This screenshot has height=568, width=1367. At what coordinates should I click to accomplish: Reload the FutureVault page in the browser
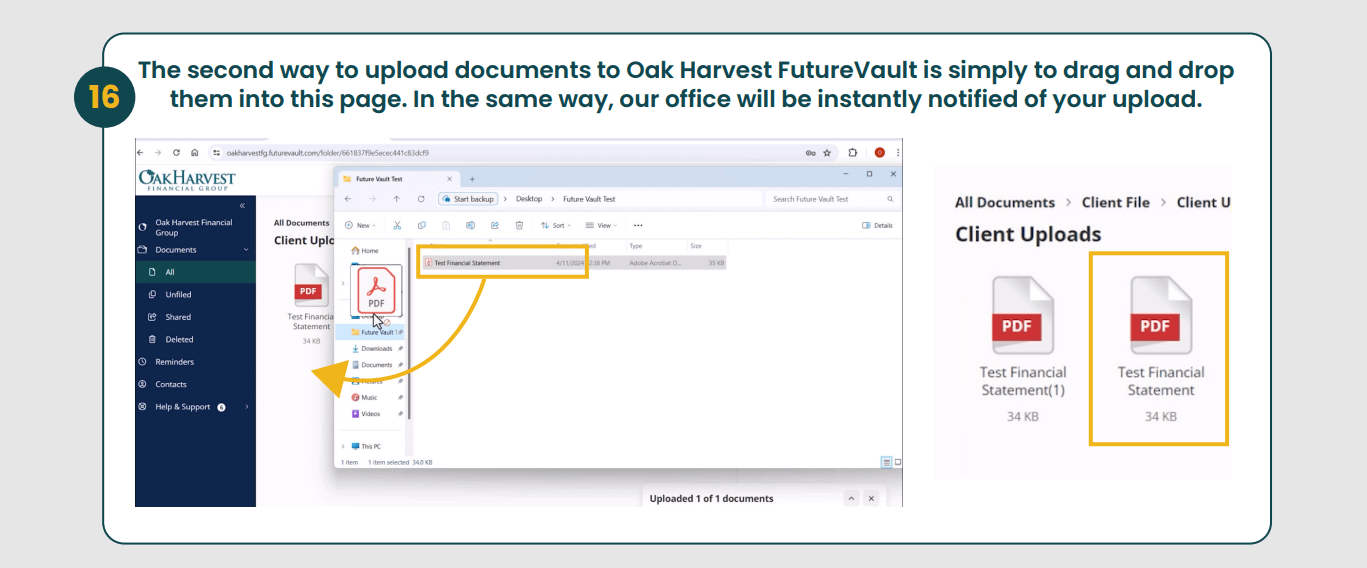176,153
